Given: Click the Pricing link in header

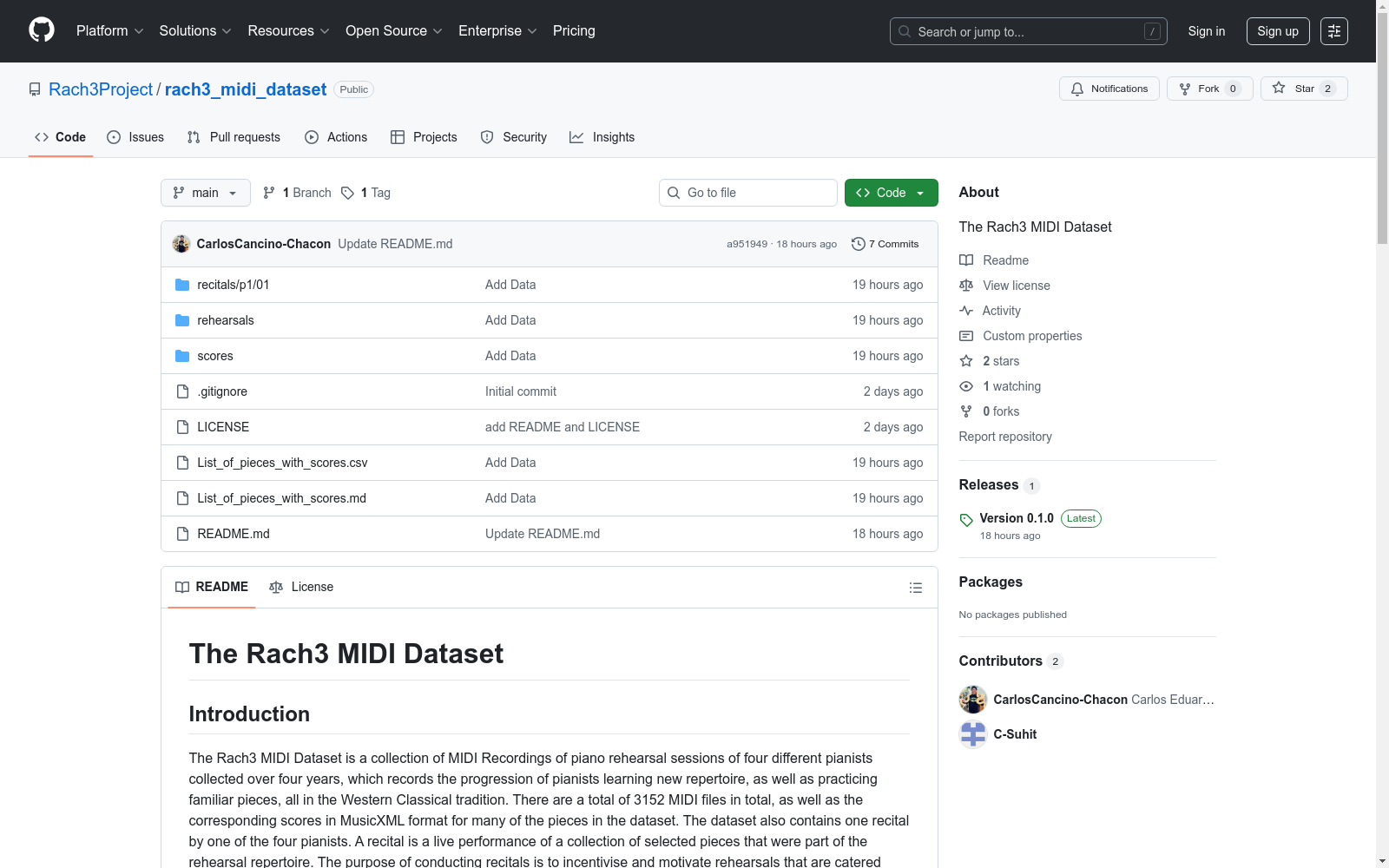Looking at the screenshot, I should [x=574, y=31].
